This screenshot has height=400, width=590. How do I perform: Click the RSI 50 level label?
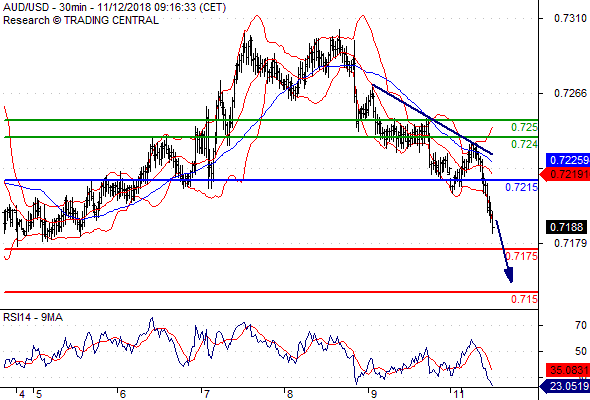581,351
